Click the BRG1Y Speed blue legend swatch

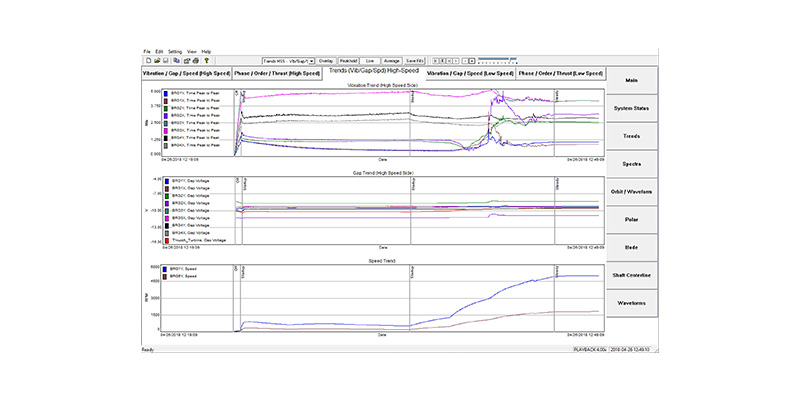(165, 270)
